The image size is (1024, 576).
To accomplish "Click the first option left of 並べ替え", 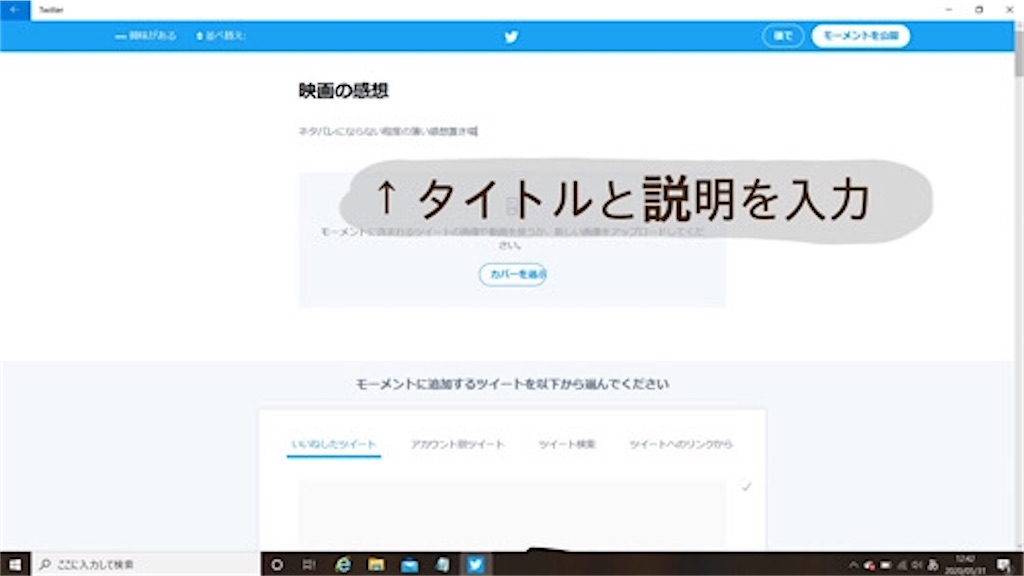I will pos(145,36).
